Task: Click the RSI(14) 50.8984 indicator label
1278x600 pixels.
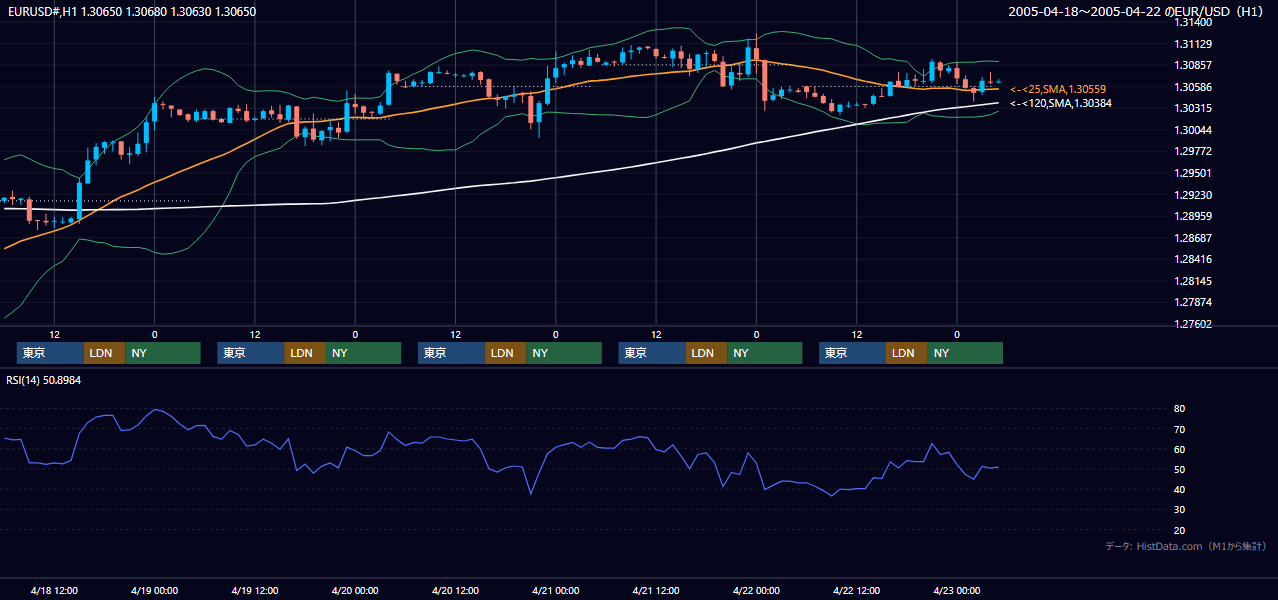Action: 44,380
